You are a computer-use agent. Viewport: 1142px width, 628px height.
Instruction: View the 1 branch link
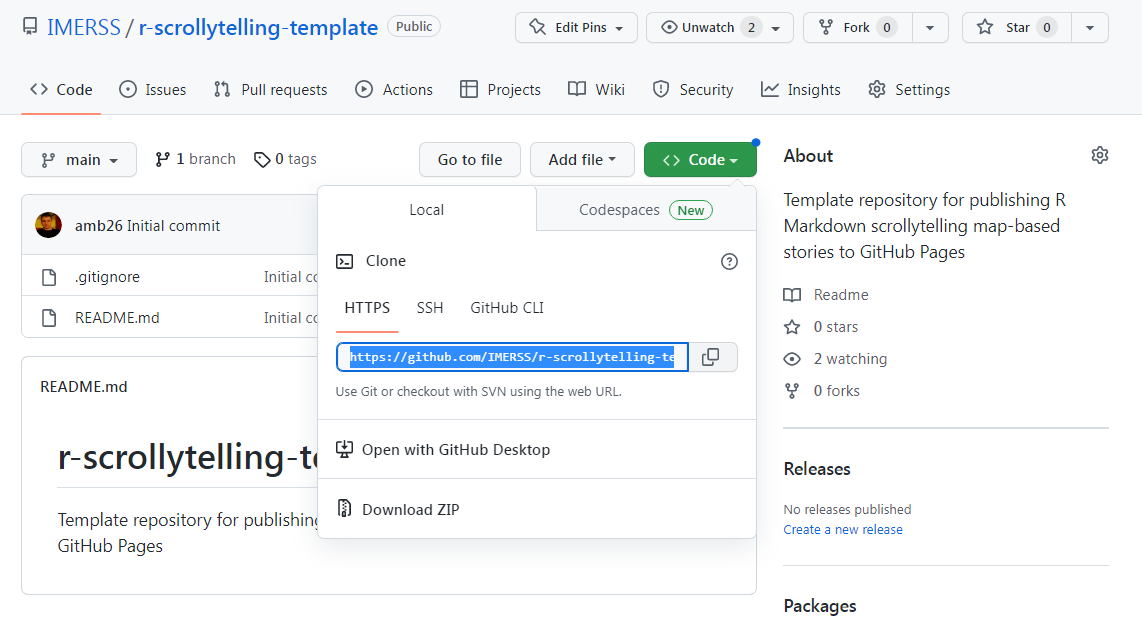point(195,159)
